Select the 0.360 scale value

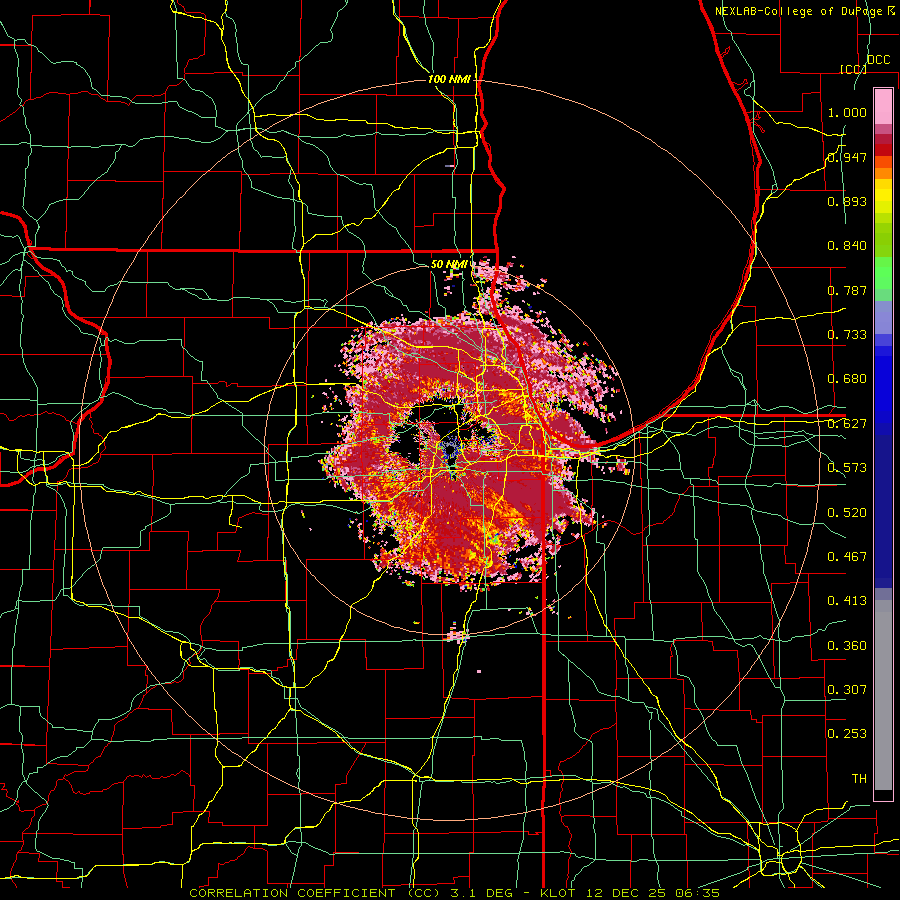coord(847,646)
